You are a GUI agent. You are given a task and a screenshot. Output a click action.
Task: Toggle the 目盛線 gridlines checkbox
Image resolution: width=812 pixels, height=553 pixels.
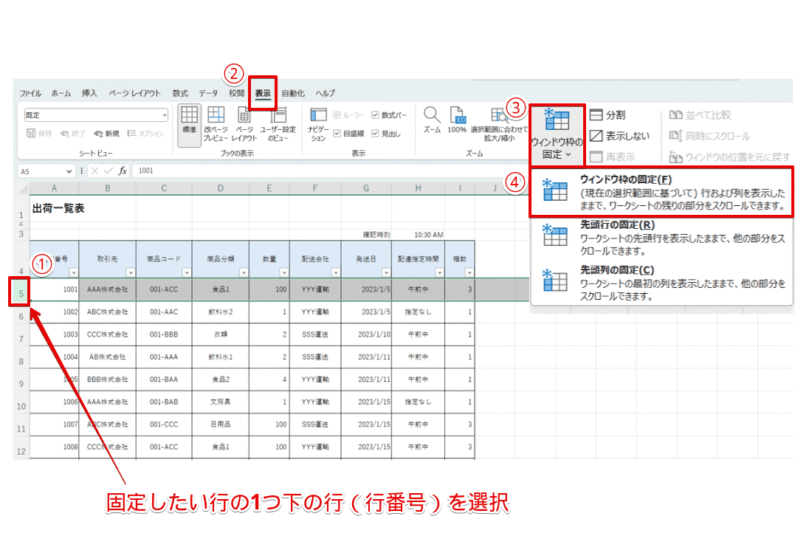tap(337, 134)
